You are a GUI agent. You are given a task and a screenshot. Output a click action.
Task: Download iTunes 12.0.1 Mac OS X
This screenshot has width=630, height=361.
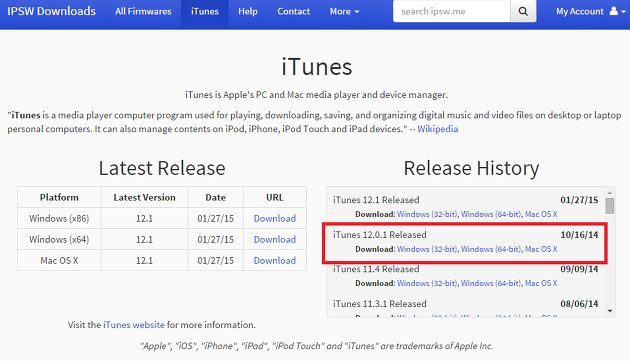click(x=541, y=249)
